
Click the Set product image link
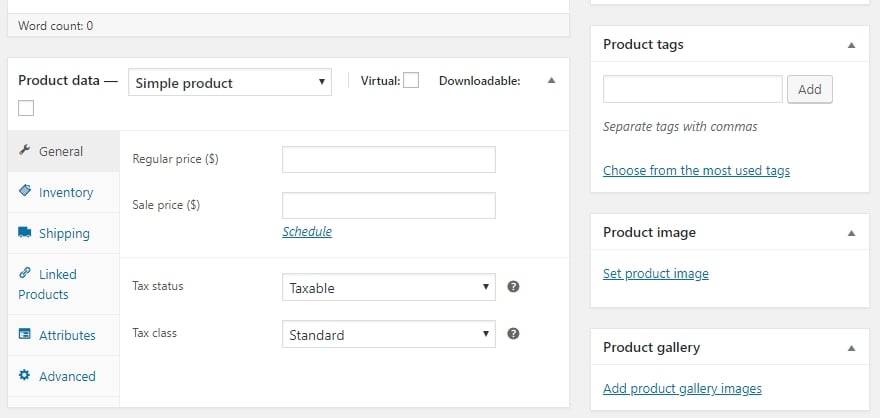(x=656, y=273)
